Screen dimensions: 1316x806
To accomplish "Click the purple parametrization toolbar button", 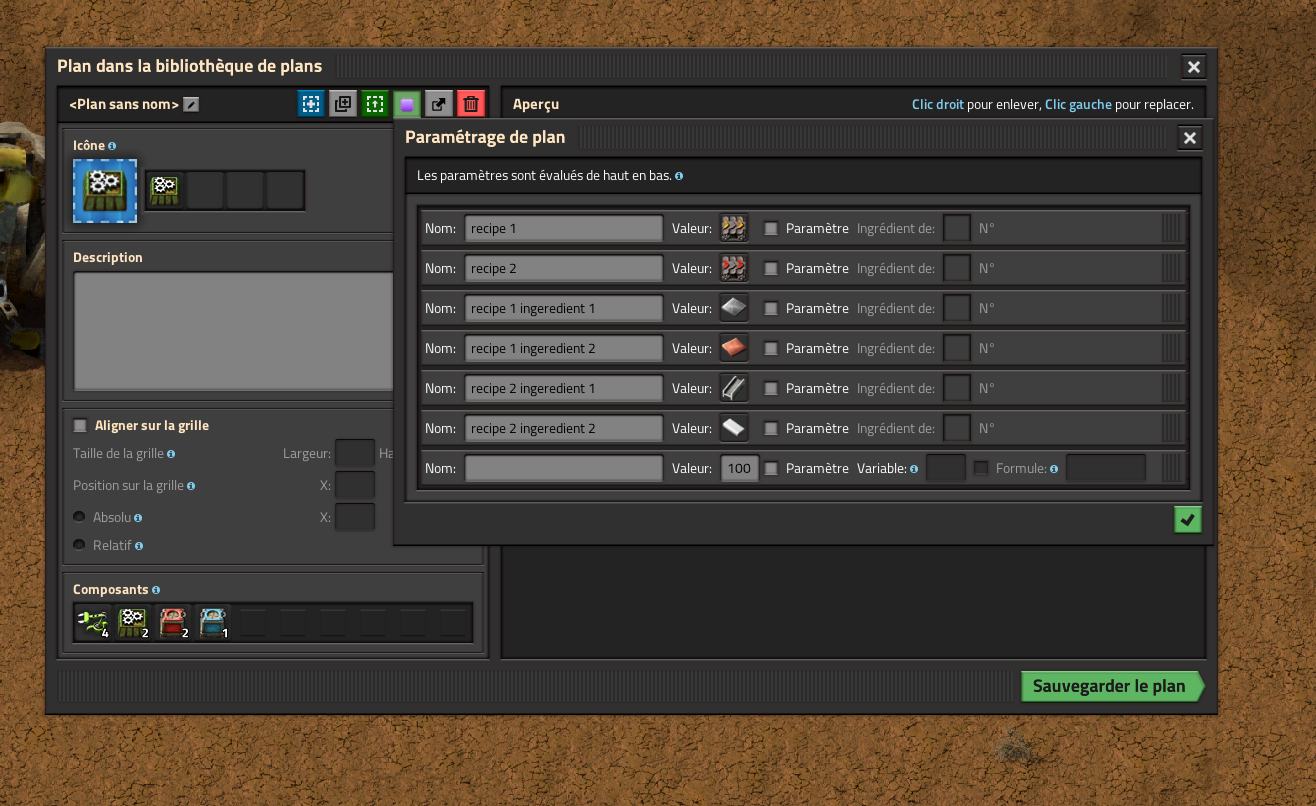I will pyautogui.click(x=407, y=104).
